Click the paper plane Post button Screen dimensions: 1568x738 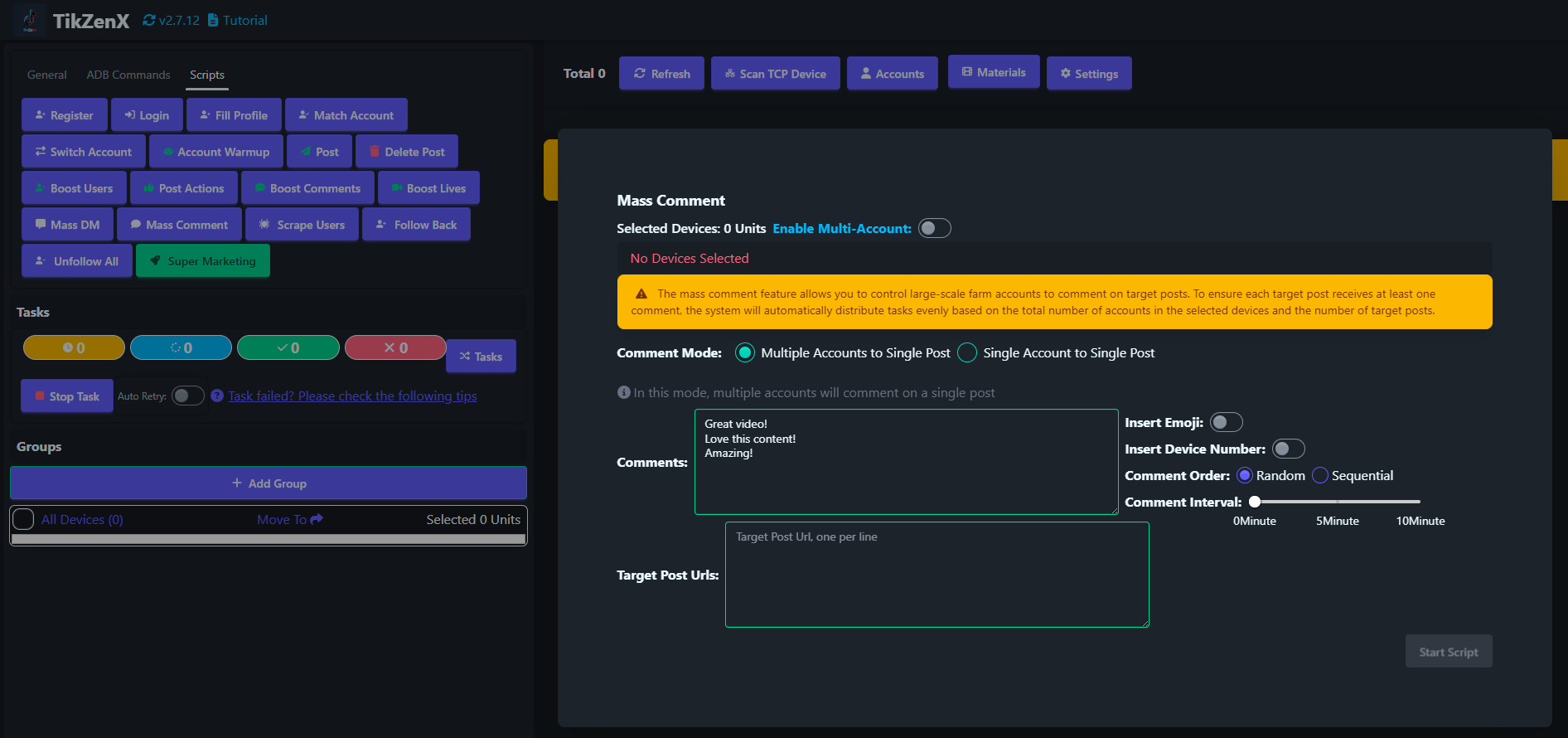(x=320, y=152)
